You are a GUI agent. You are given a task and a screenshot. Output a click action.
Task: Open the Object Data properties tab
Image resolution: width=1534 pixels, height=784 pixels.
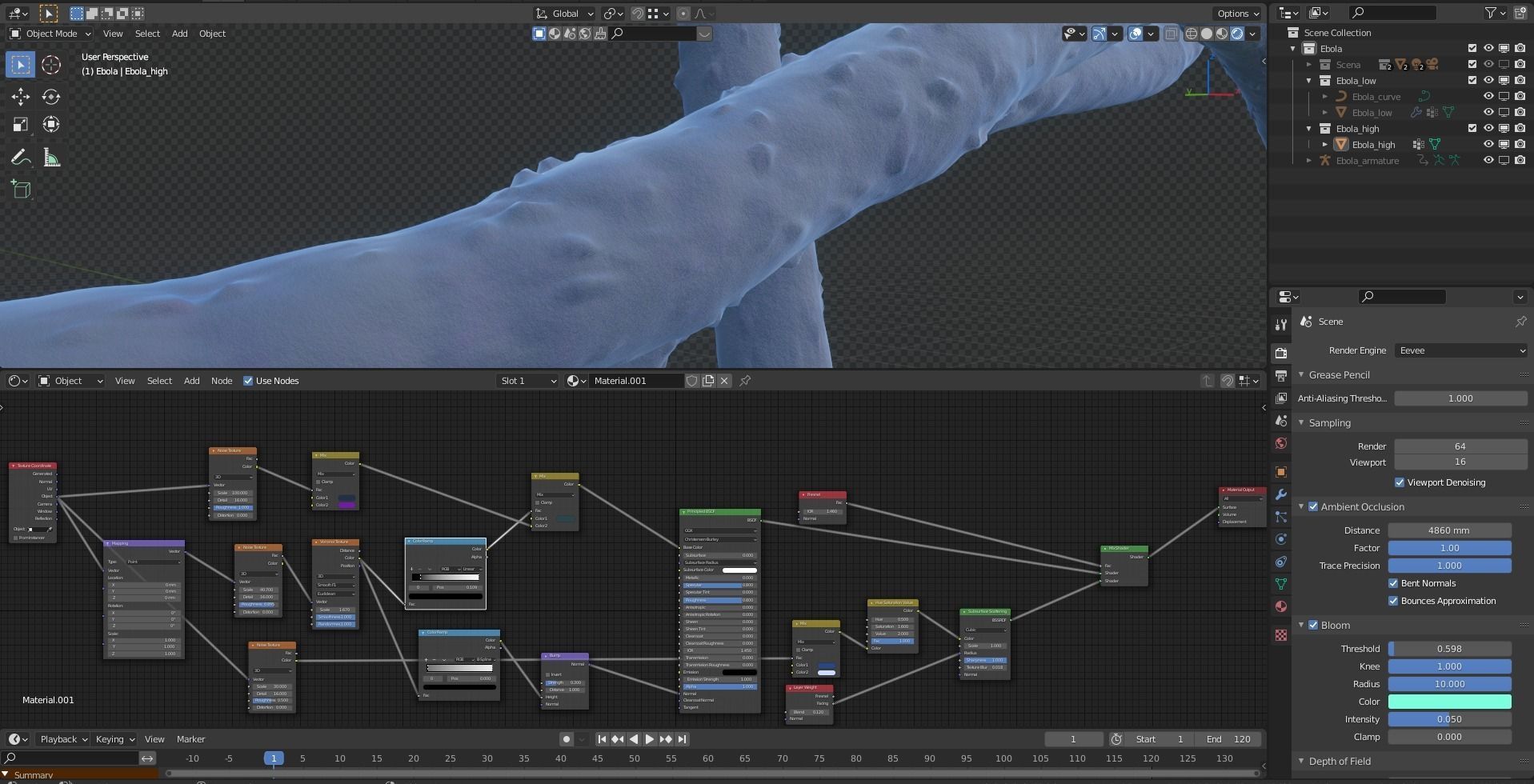tap(1281, 584)
